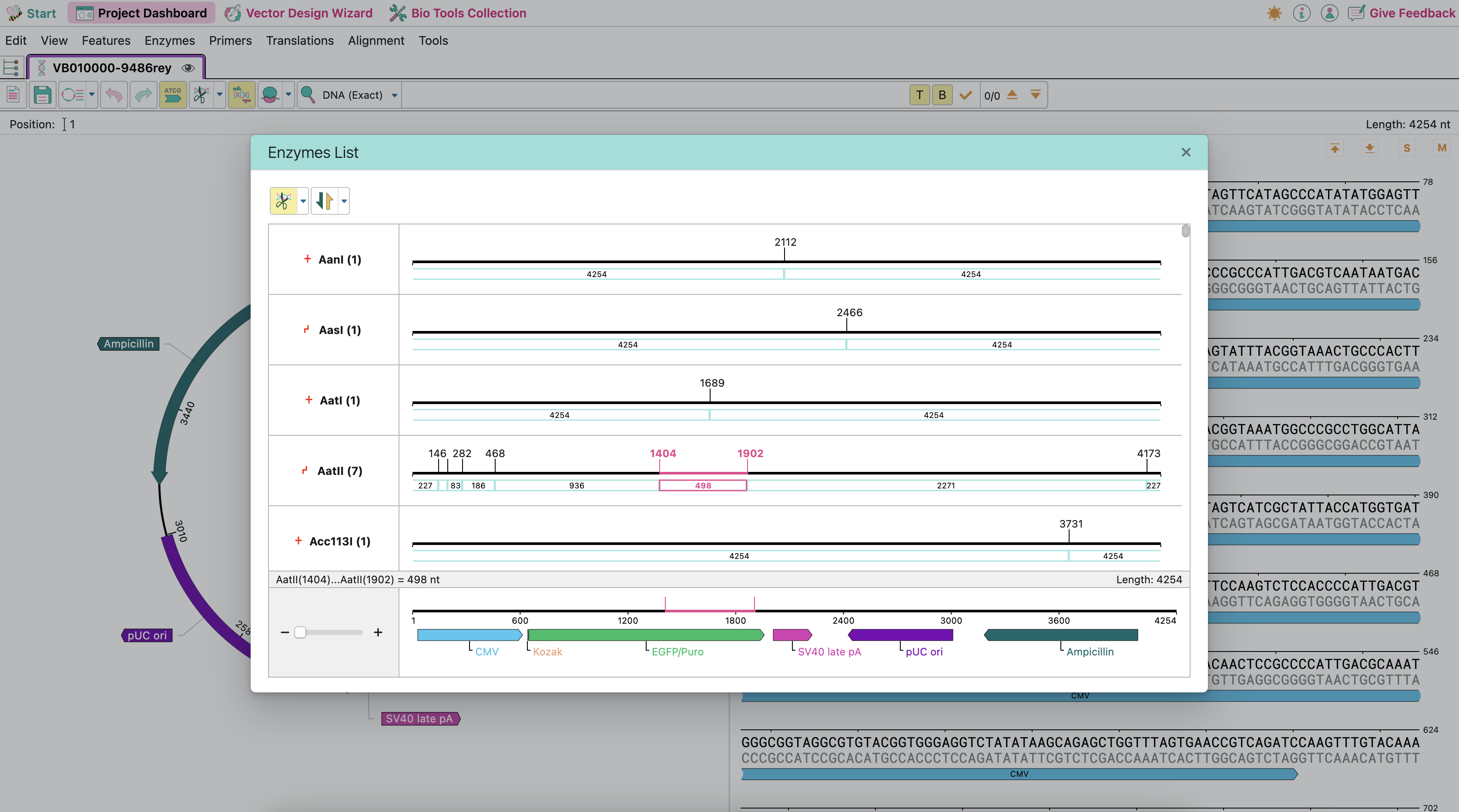Click the plus zoom button
Image resolution: width=1459 pixels, height=812 pixels.
(378, 632)
